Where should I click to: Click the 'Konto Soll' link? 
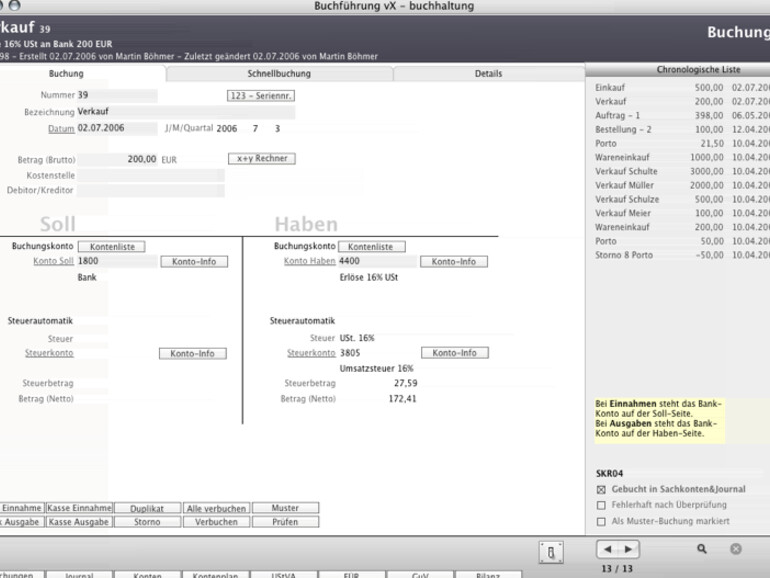coord(53,261)
